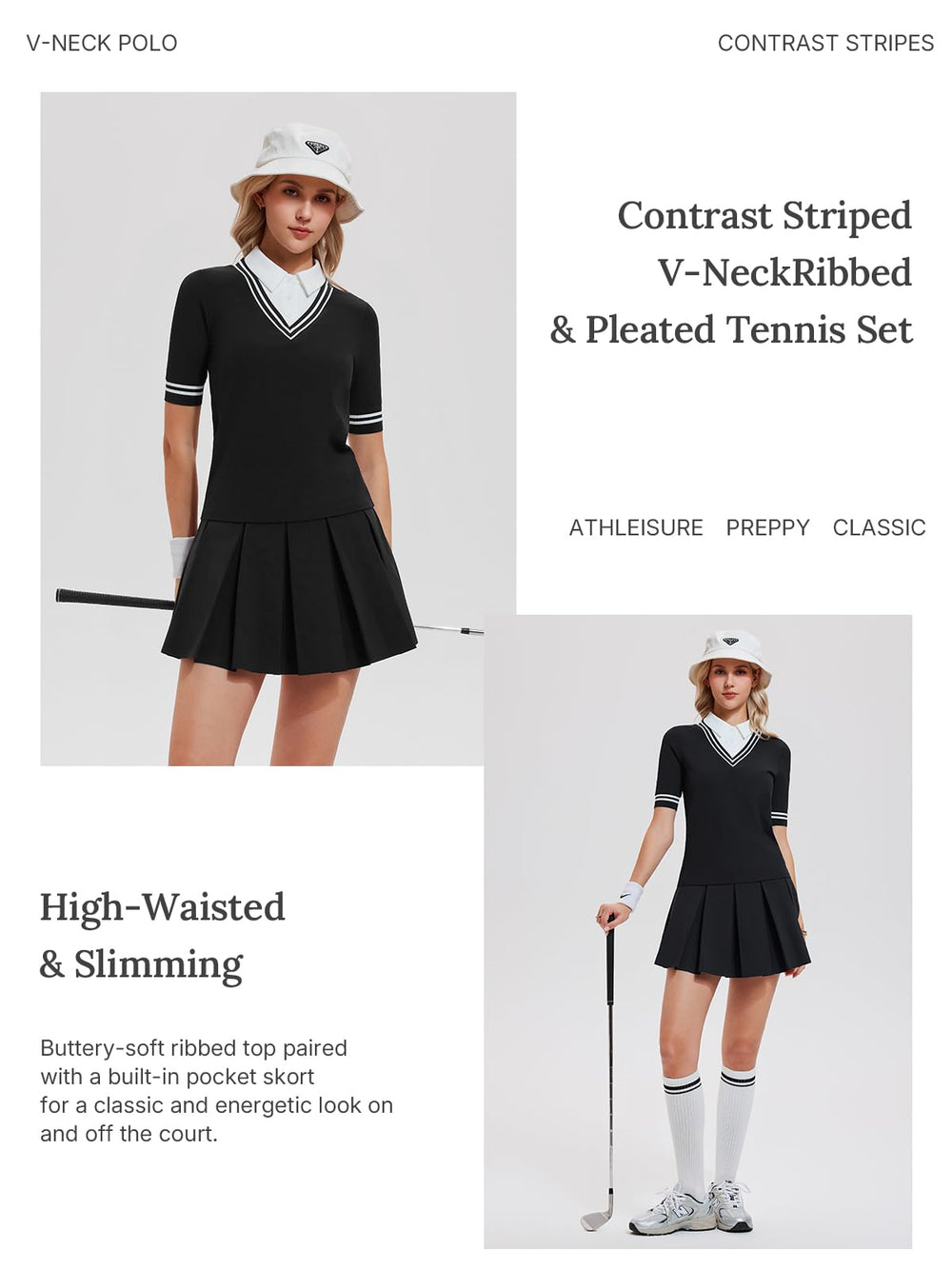The width and height of the screenshot is (952, 1269).
Task: Click the Contrast Striped V-Neck heading
Action: (x=731, y=272)
